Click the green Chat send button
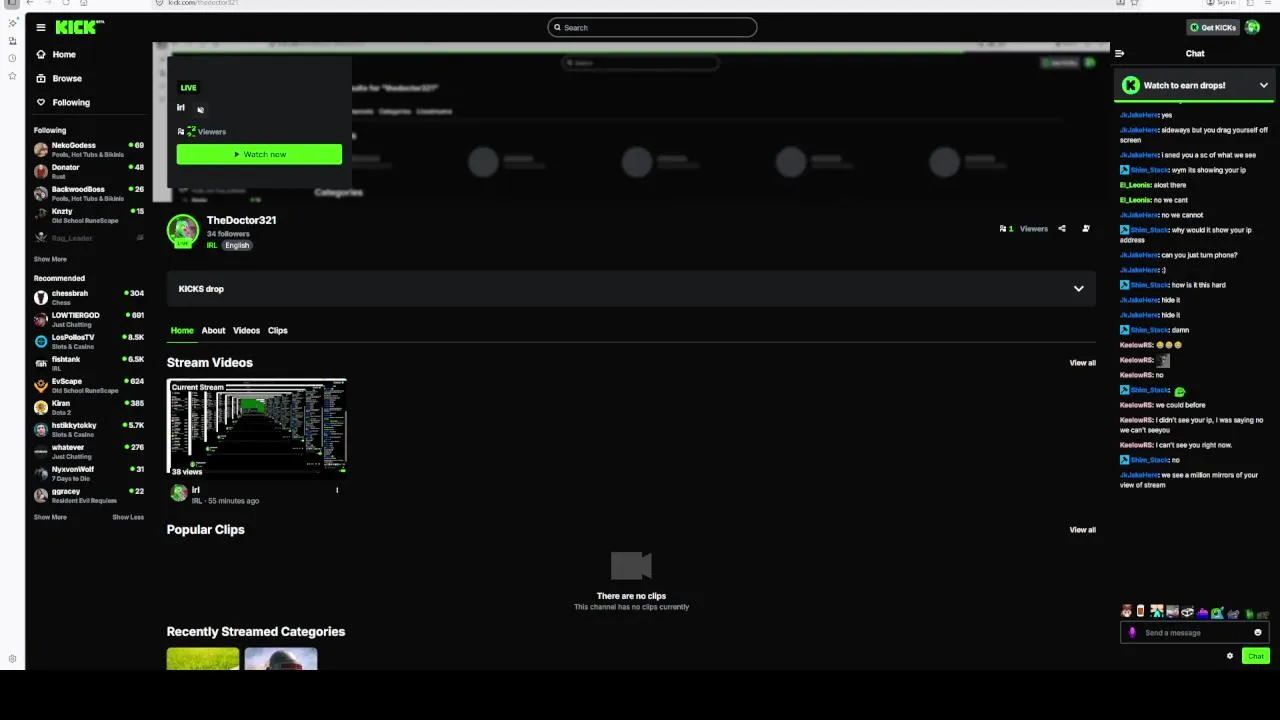The height and width of the screenshot is (720, 1280). [1256, 656]
